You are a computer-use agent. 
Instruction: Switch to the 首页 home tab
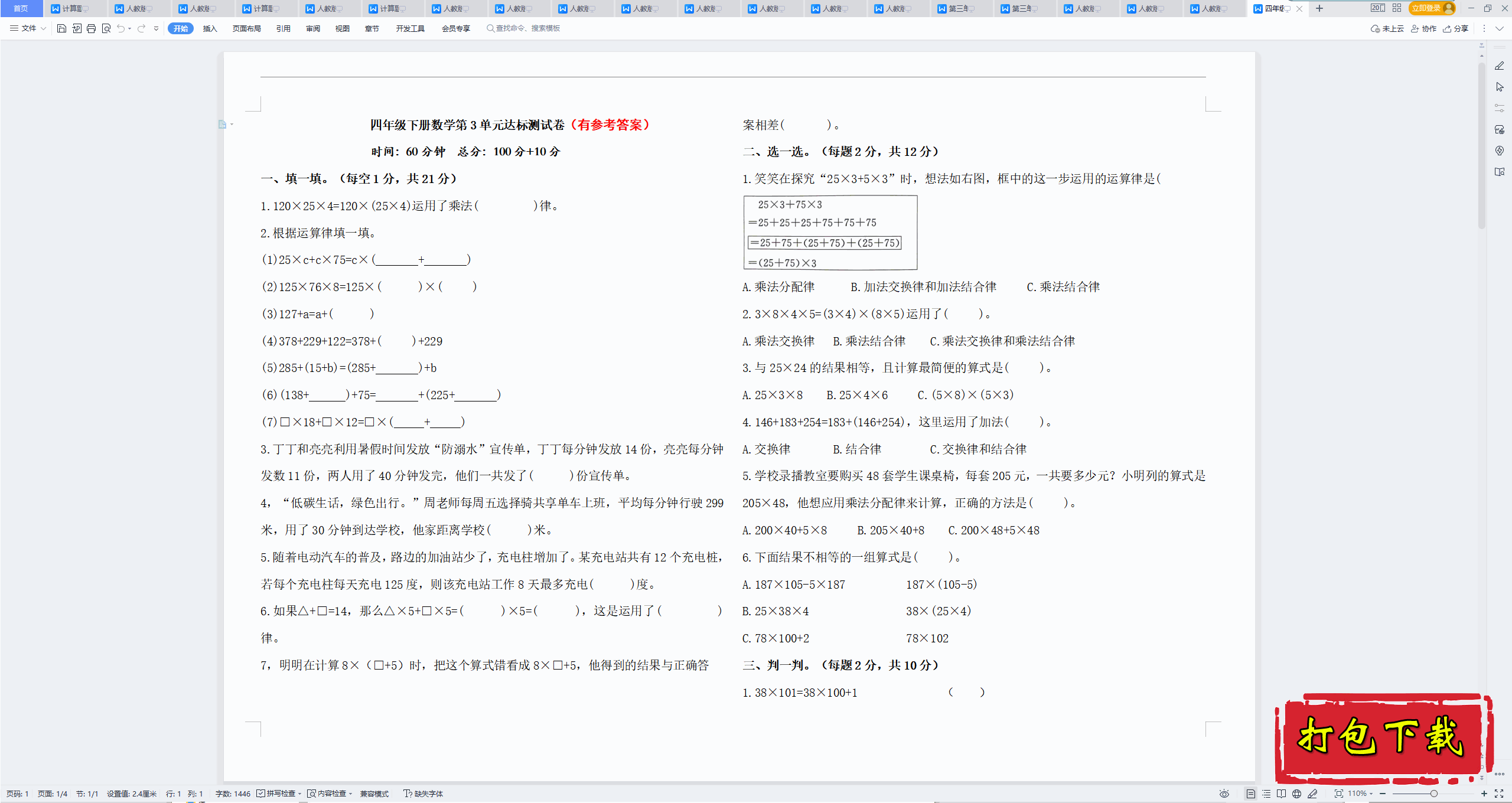[x=21, y=8]
